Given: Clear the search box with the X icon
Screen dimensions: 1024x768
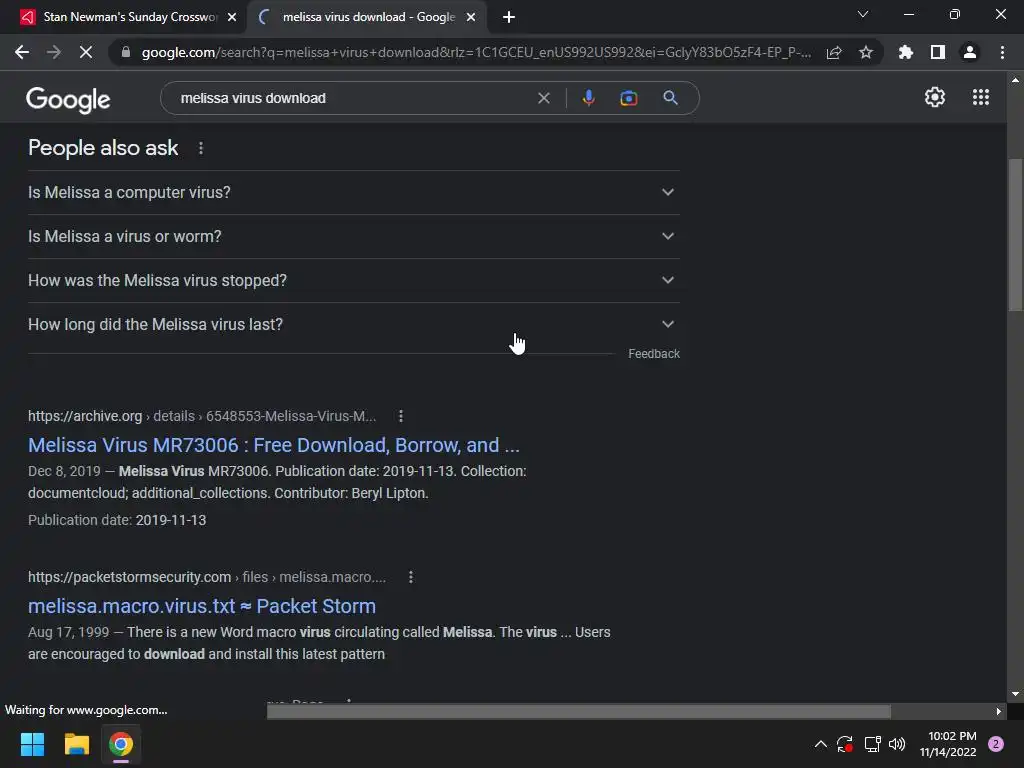Looking at the screenshot, I should pos(543,98).
